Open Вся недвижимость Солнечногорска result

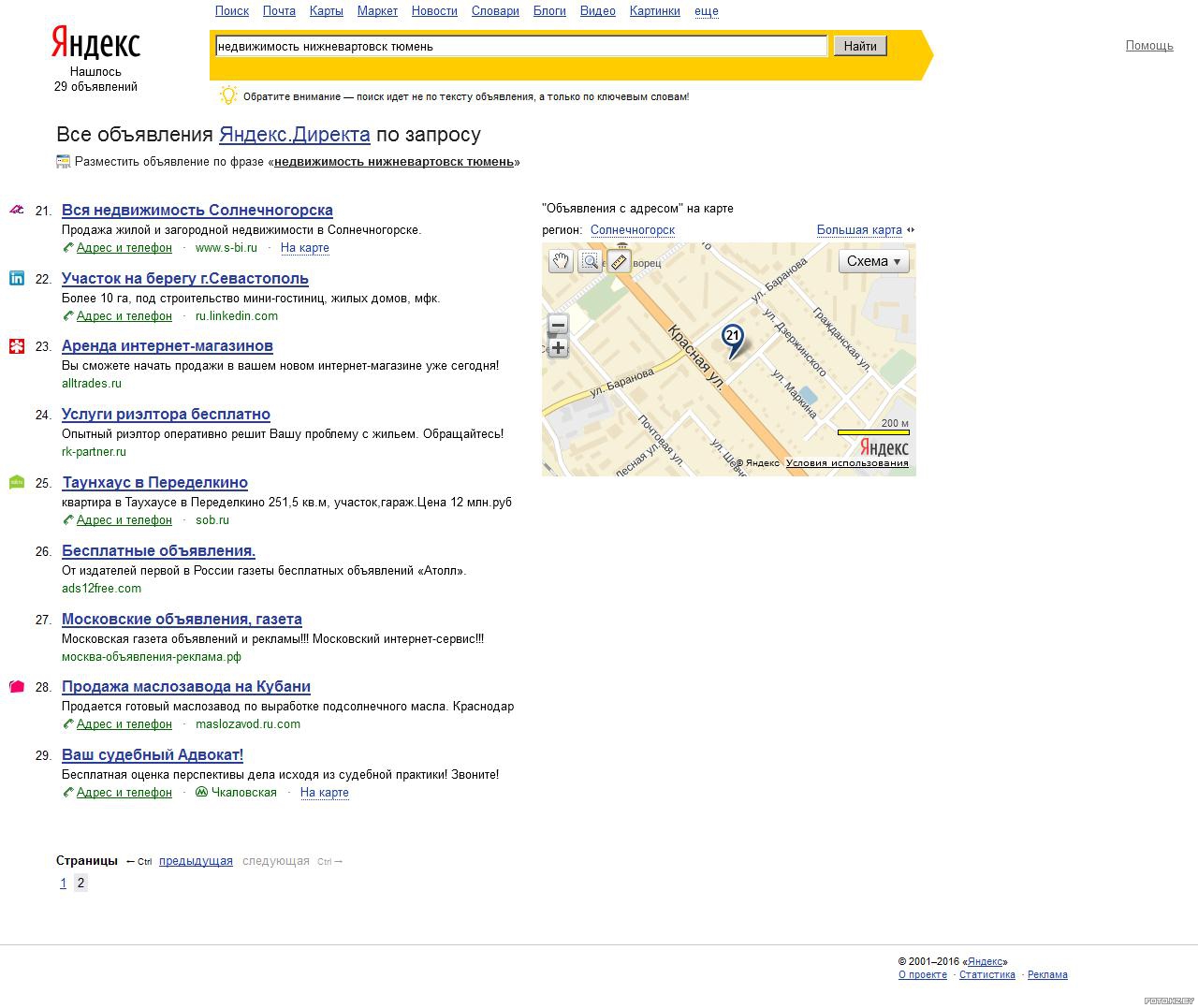[197, 210]
